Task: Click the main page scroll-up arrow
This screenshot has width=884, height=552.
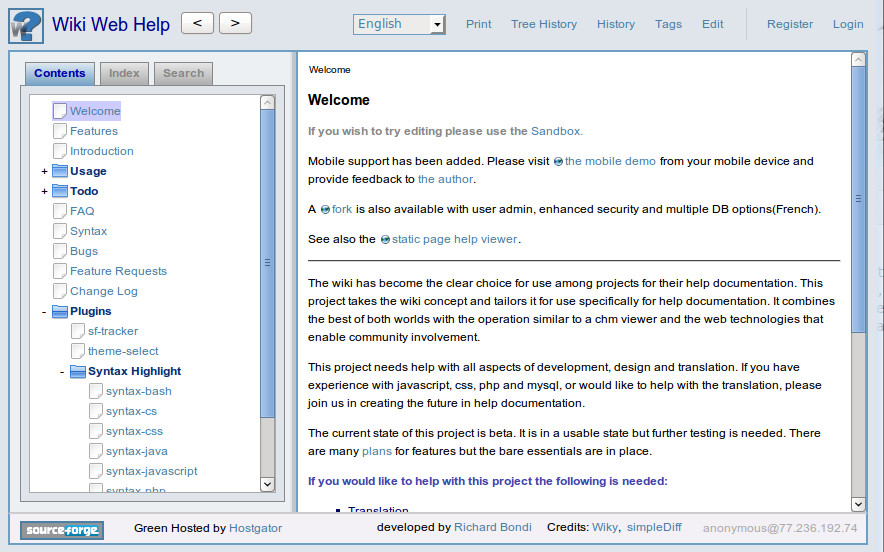Action: point(858,60)
